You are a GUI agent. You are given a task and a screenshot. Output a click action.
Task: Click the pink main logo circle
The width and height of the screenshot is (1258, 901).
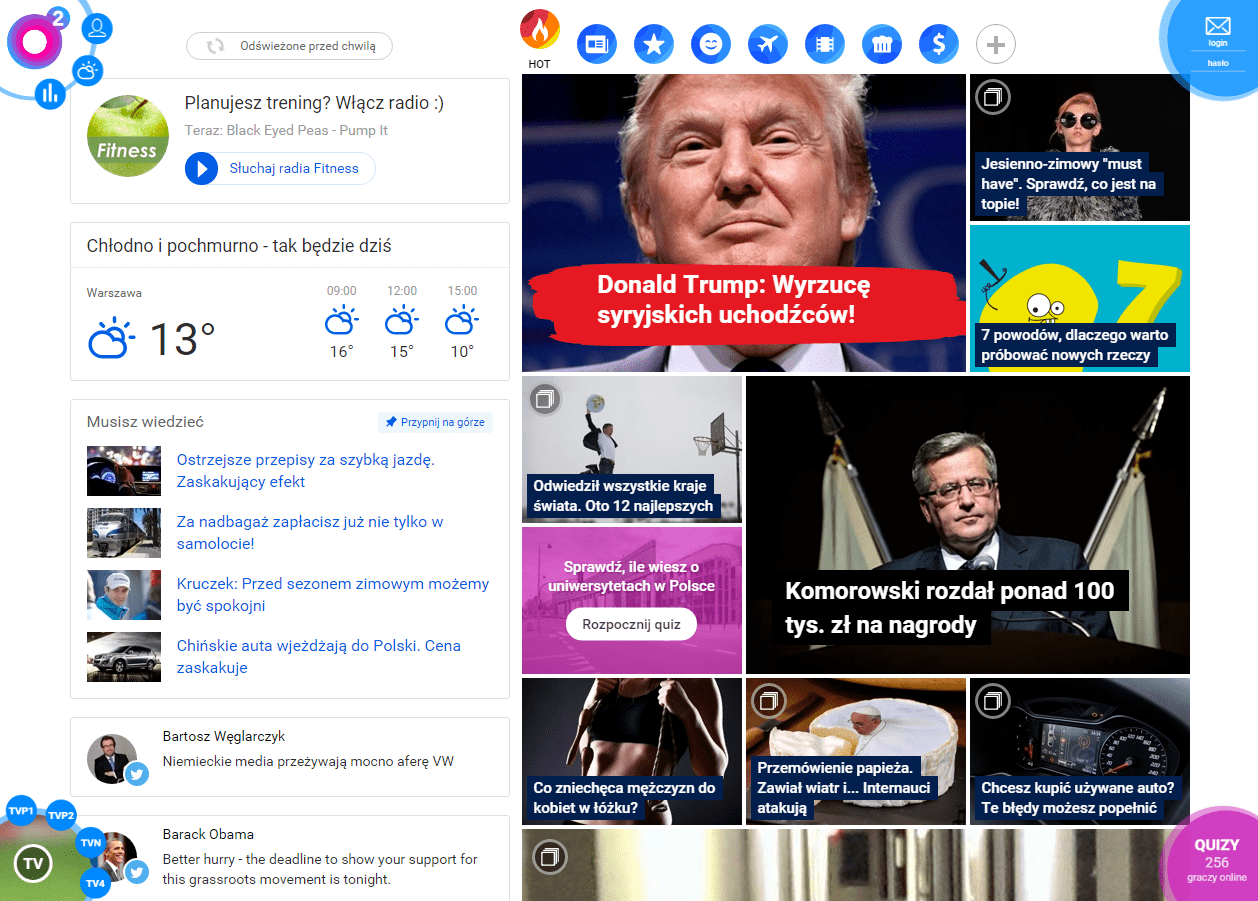pos(35,41)
